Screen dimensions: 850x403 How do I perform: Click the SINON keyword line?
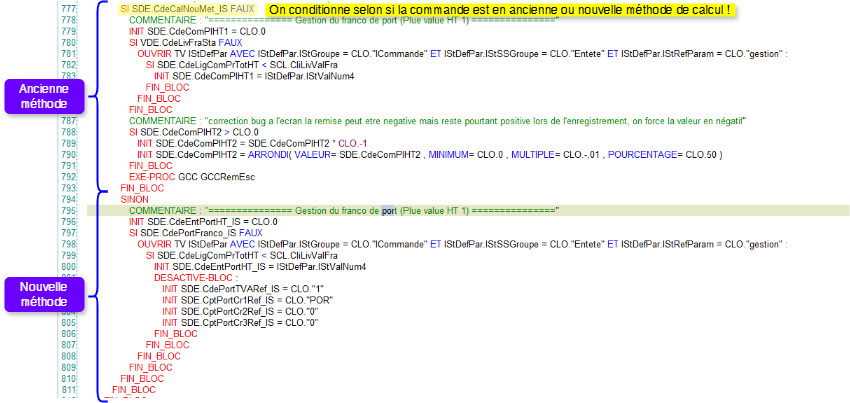[x=134, y=200]
